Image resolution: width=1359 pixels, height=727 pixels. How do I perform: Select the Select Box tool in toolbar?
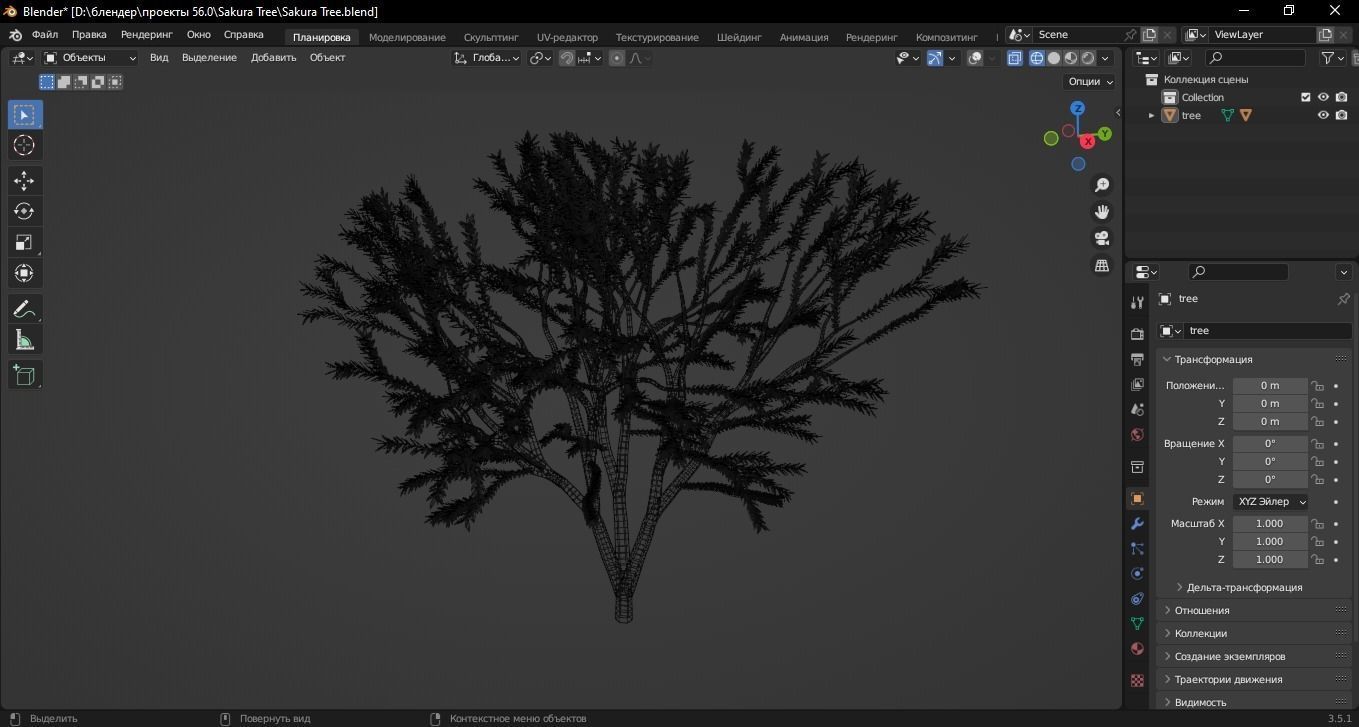click(x=25, y=115)
